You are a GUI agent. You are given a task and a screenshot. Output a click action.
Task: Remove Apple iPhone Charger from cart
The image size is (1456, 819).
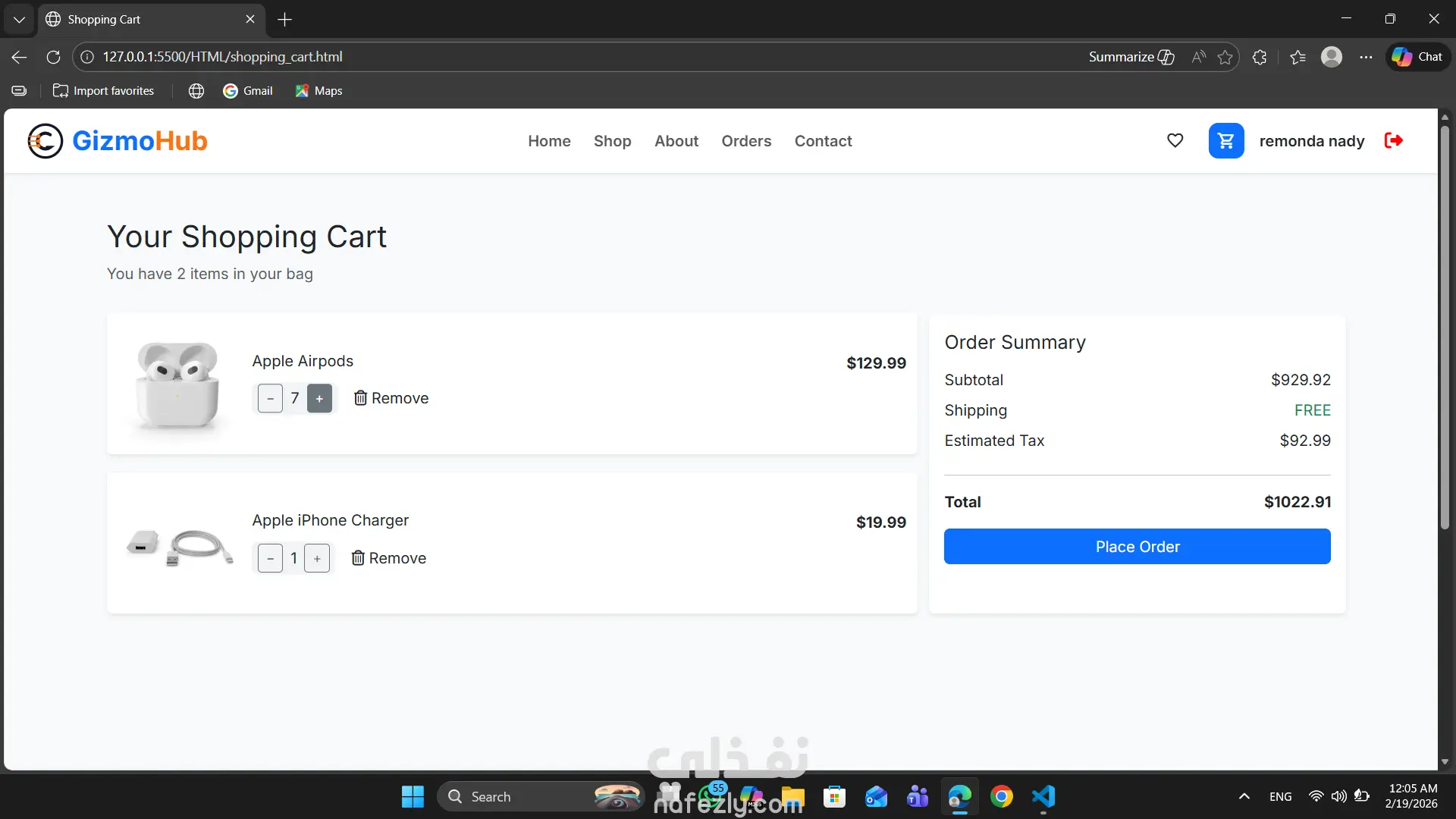point(389,558)
